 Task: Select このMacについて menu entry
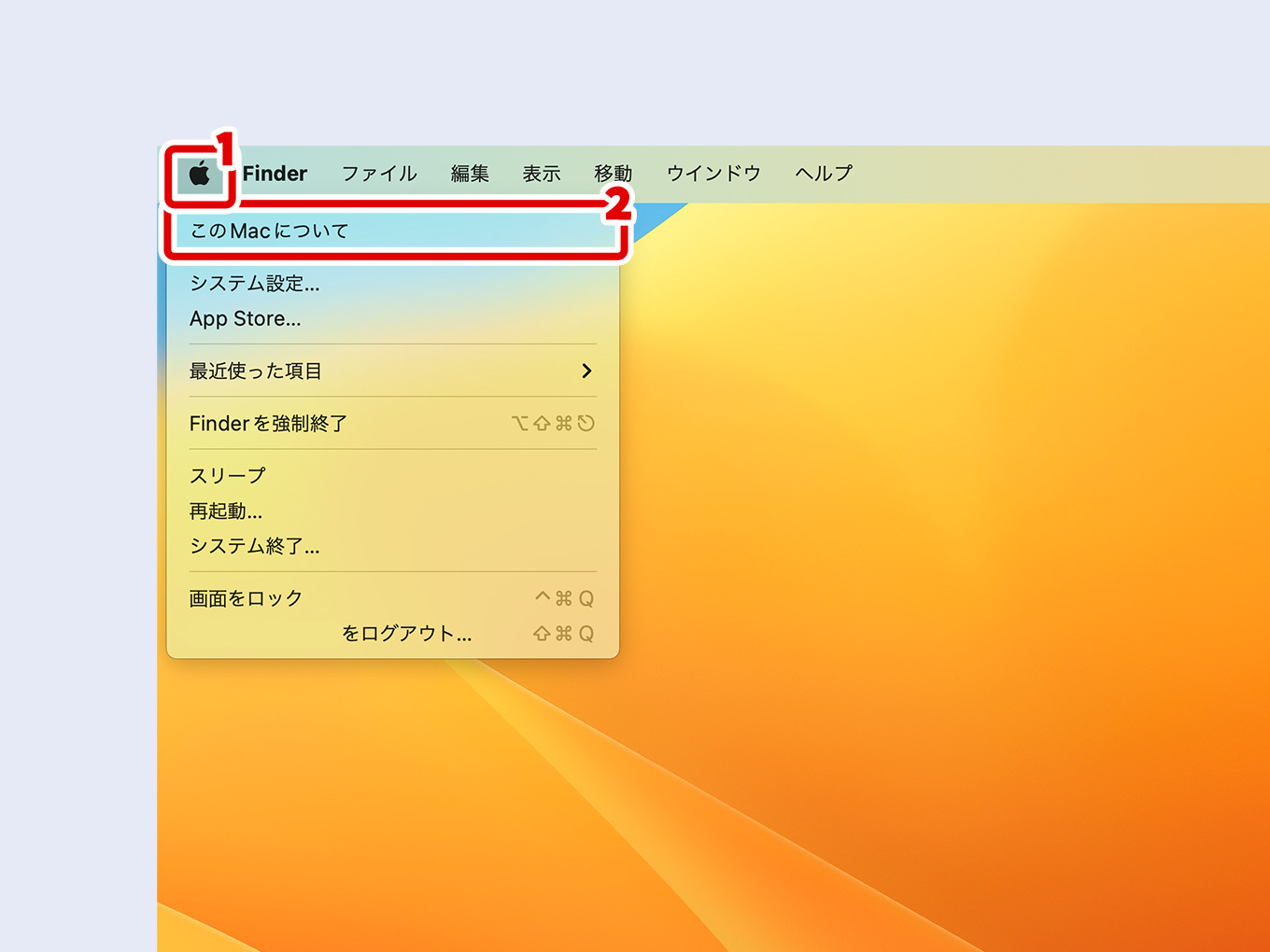click(393, 231)
